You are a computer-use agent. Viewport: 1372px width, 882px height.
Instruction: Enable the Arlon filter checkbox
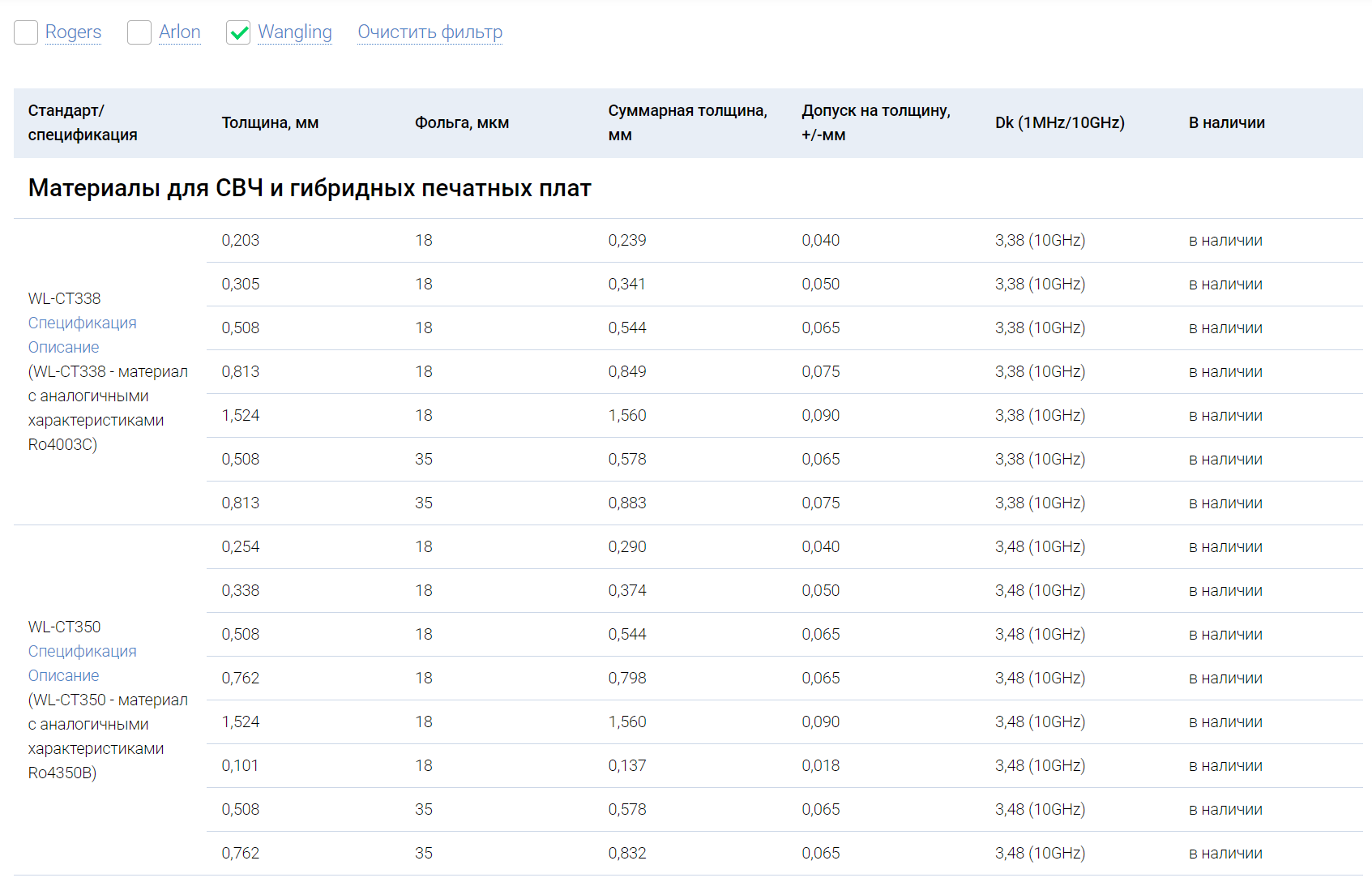(x=139, y=32)
